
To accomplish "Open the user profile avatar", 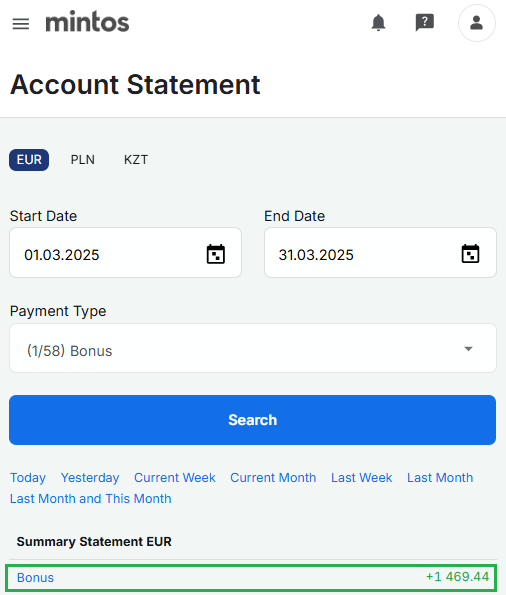I will click(x=476, y=23).
